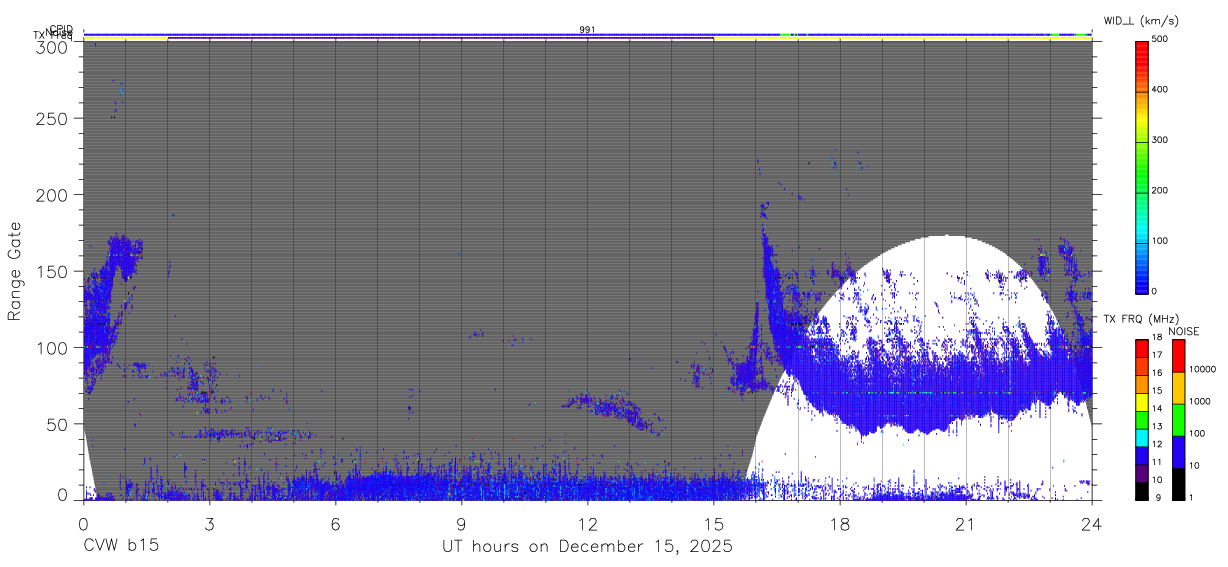1228x567 pixels.
Task: Click the "11" label on TX FRQ legend
Action: coord(1157,463)
